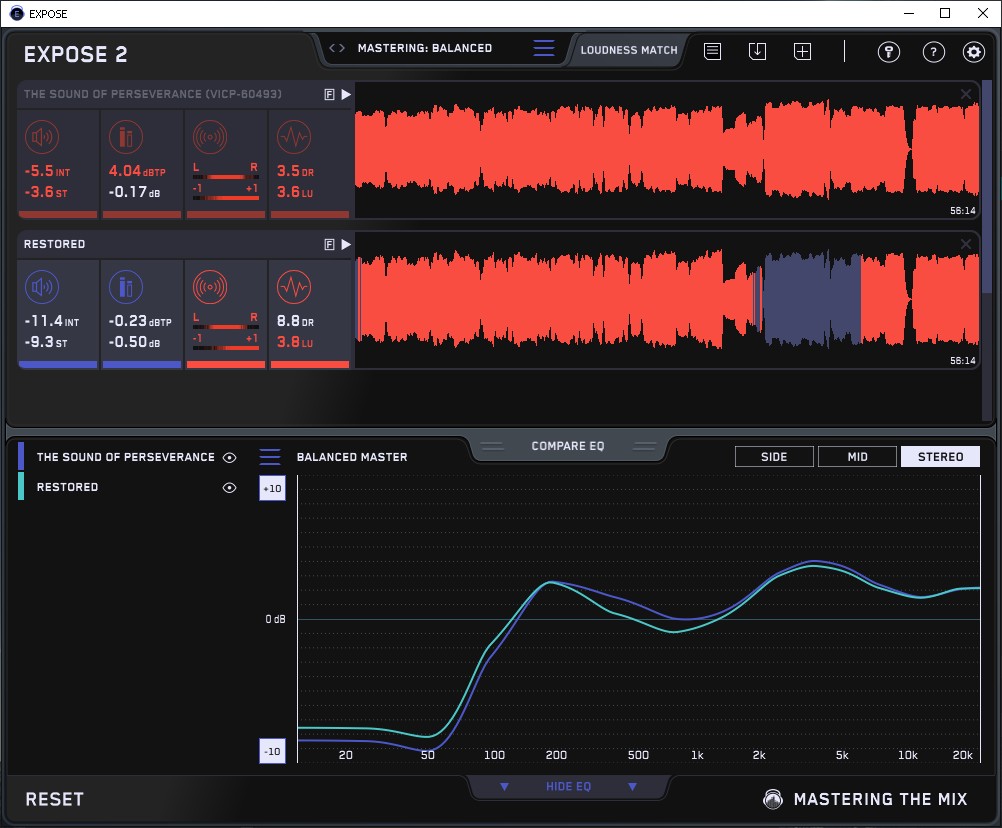Open the notes list icon in the toolbar

pyautogui.click(x=712, y=51)
